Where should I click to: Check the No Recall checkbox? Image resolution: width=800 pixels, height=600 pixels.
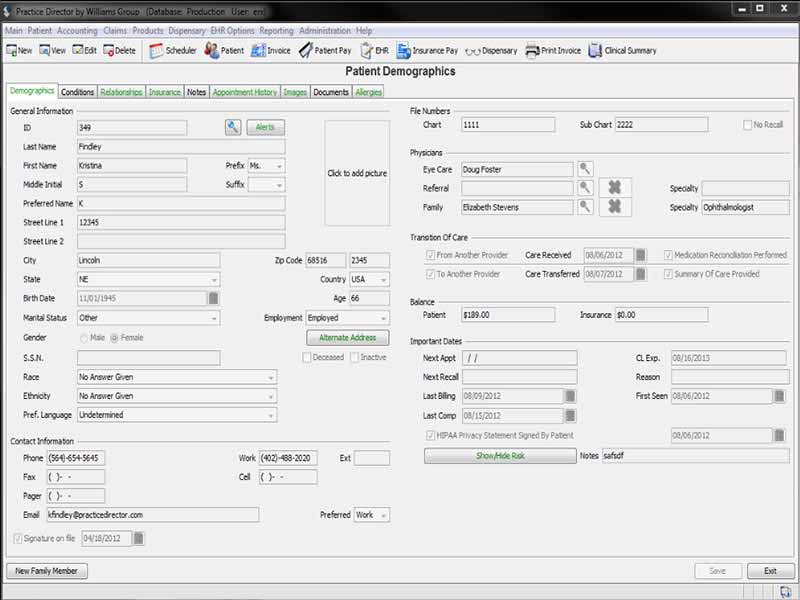coord(747,125)
